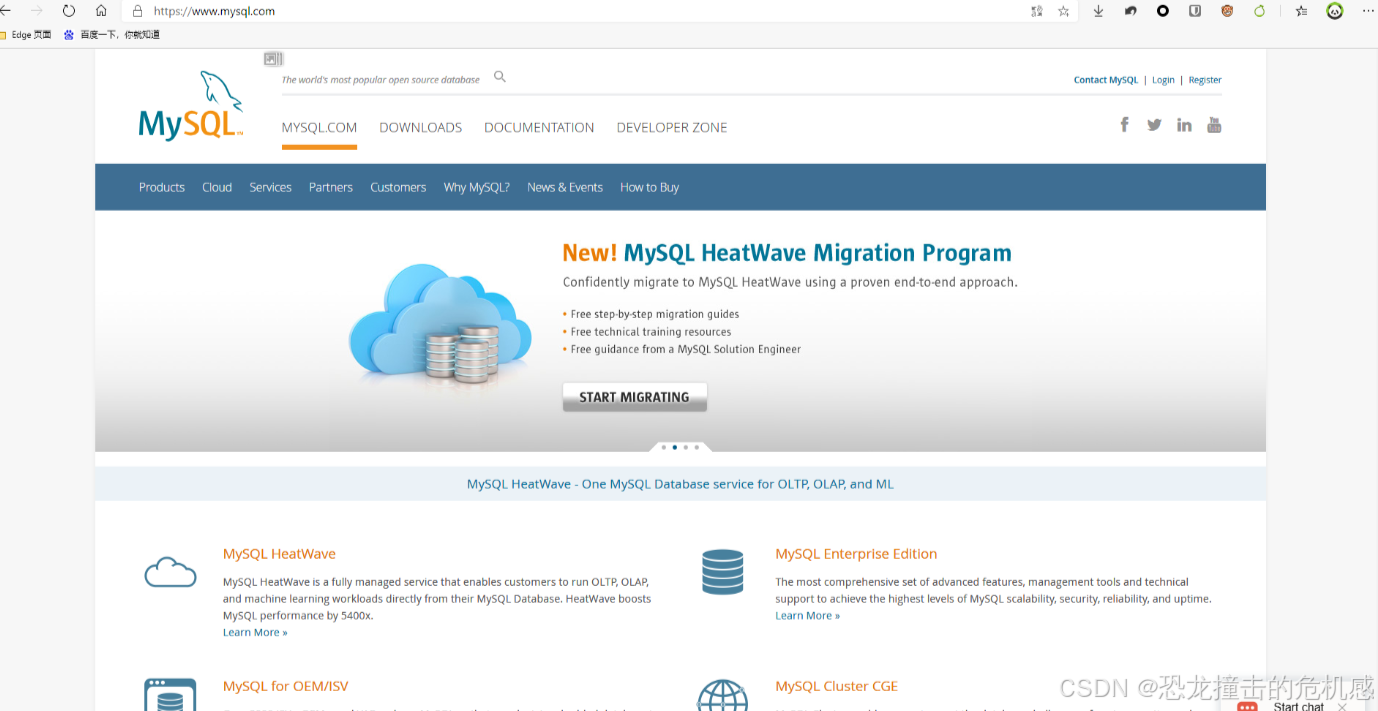Viewport: 1378px width, 711px height.
Task: Open MySQL Twitter bird icon
Action: (1154, 125)
